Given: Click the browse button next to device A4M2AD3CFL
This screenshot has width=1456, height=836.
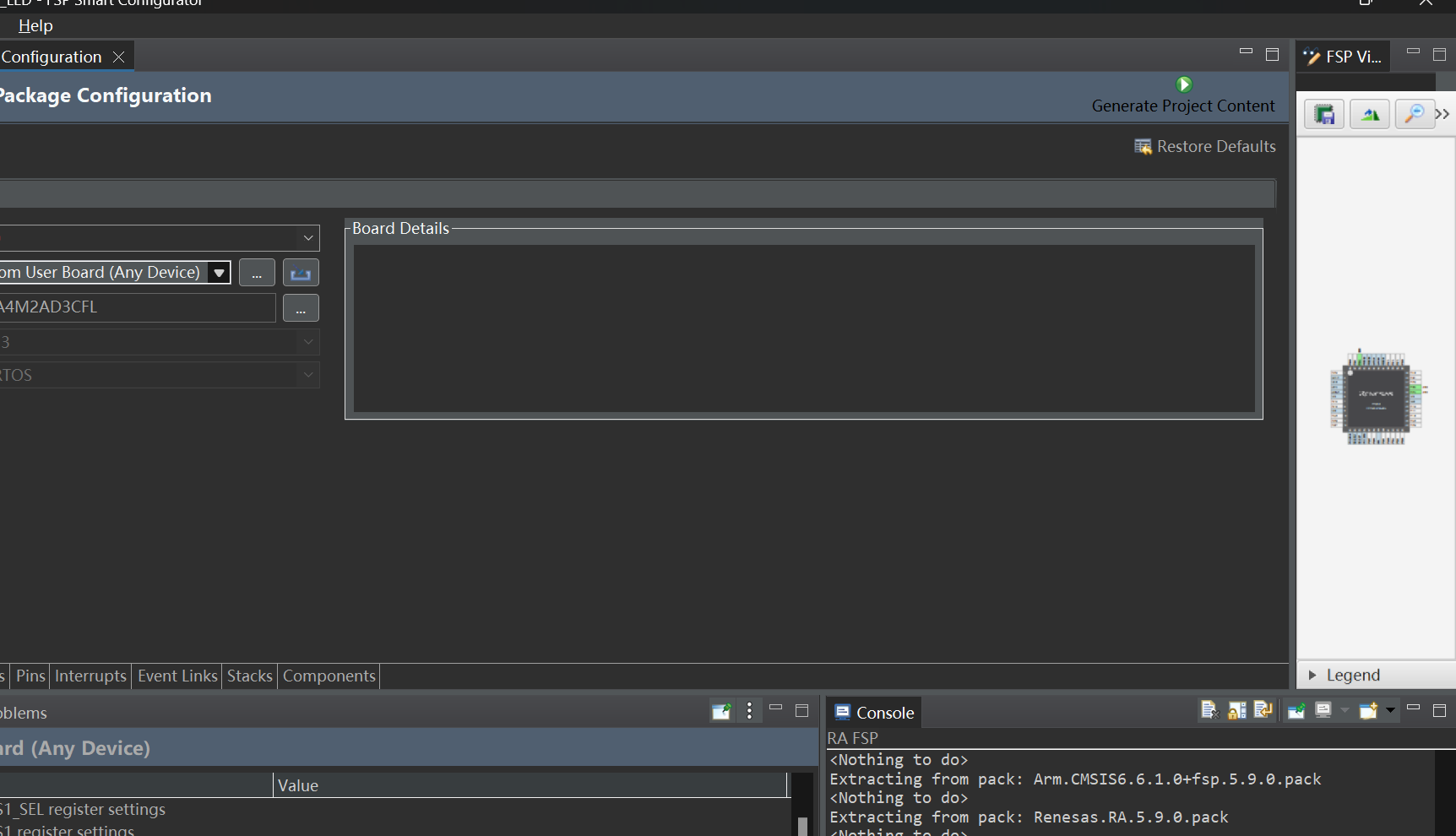Looking at the screenshot, I should [301, 308].
